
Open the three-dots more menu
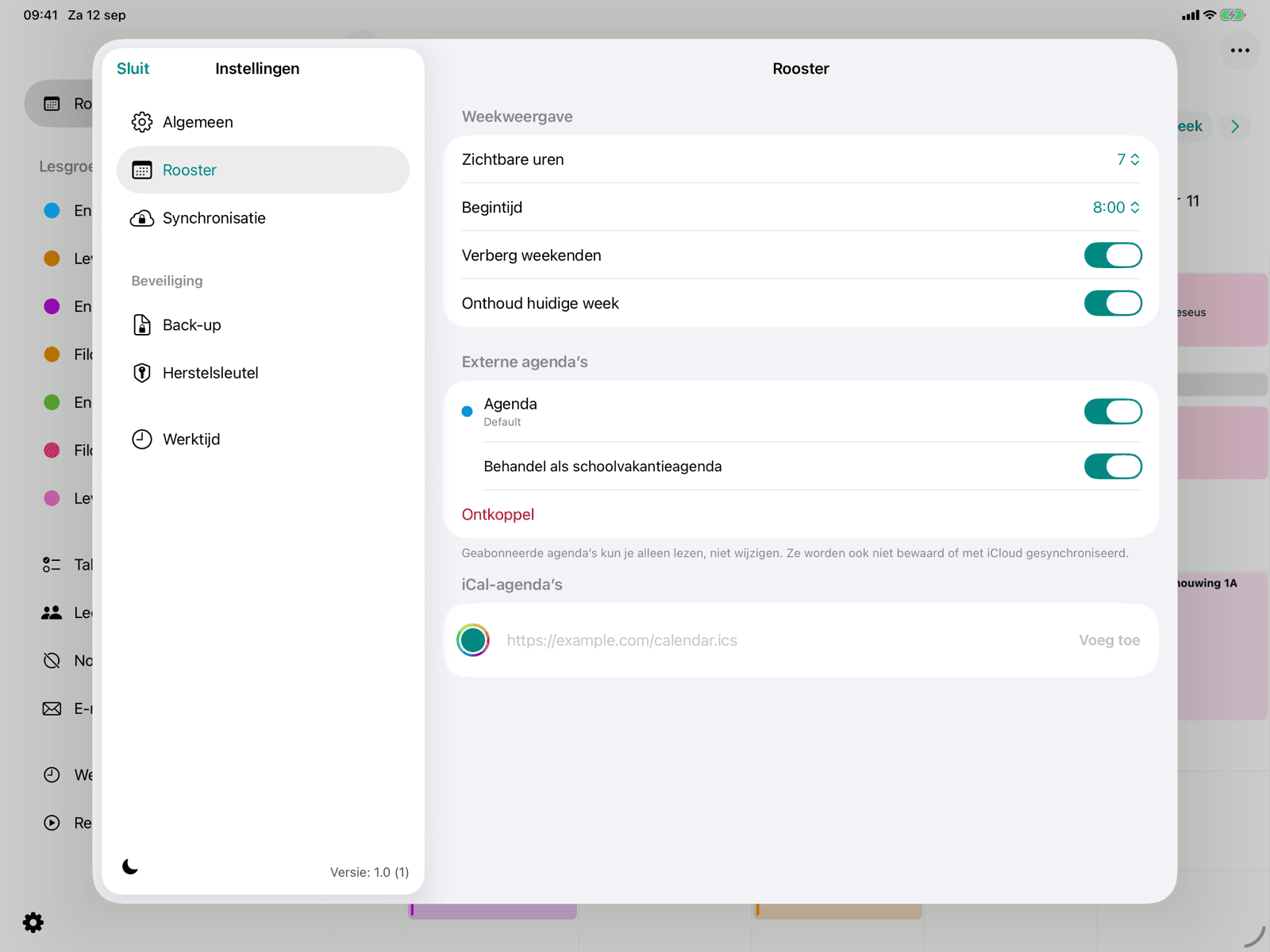point(1240,50)
